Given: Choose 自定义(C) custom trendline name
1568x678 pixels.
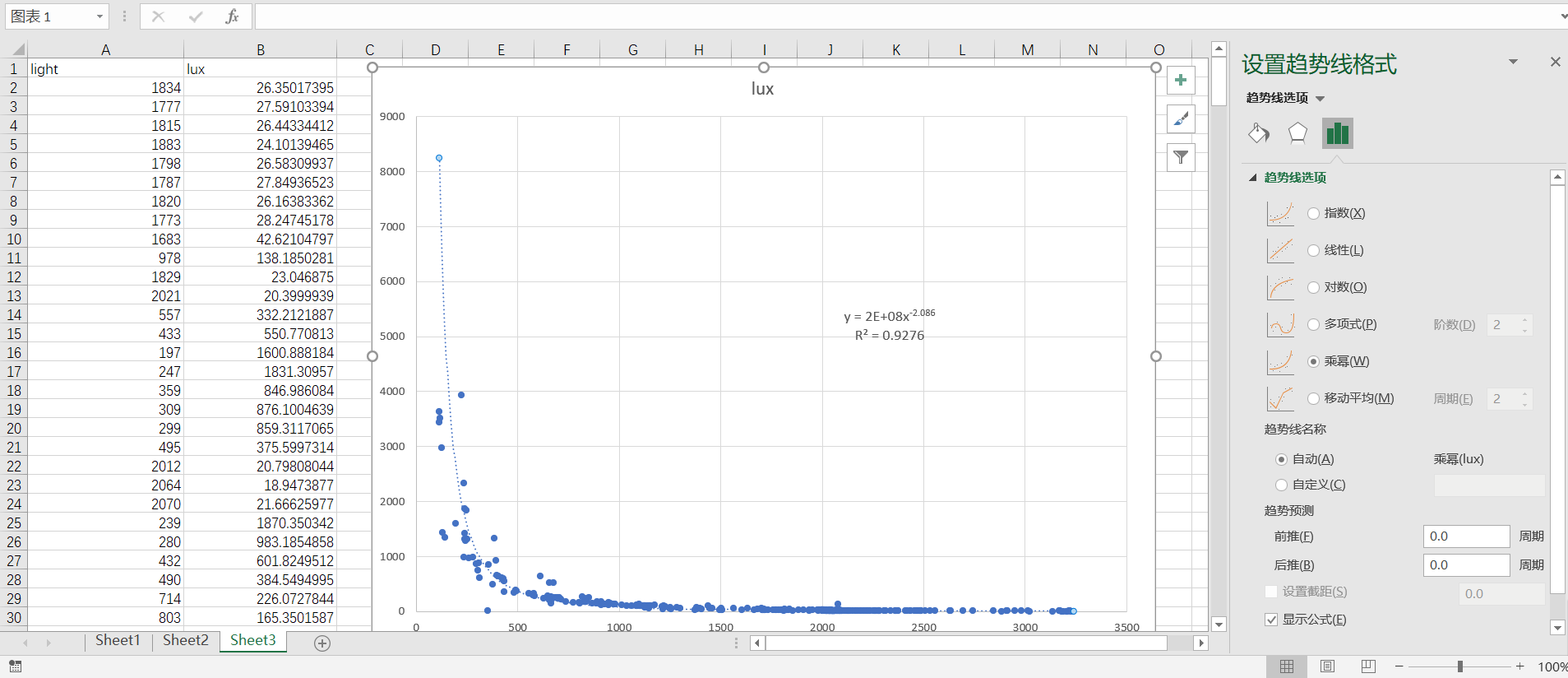Looking at the screenshot, I should point(1281,485).
